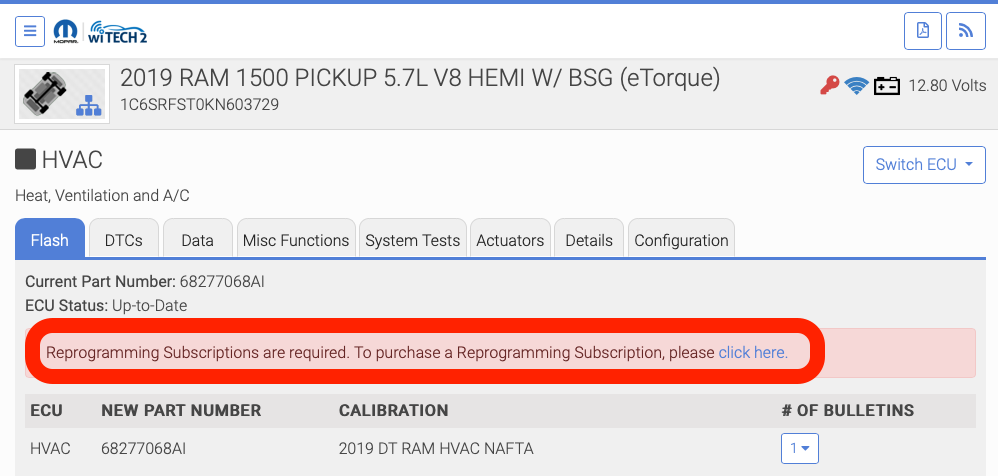Expand the bulletins count dropdown
Image resolution: width=998 pixels, height=476 pixels.
800,448
